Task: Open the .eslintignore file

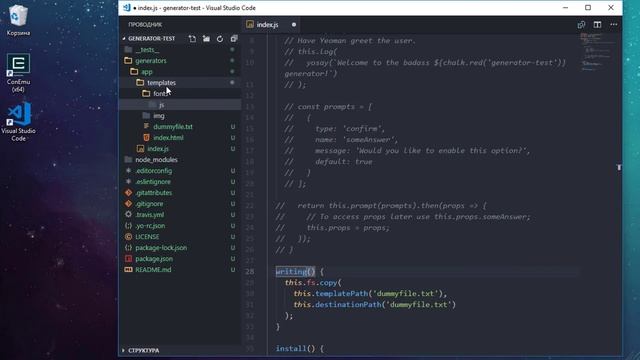Action: point(153,182)
